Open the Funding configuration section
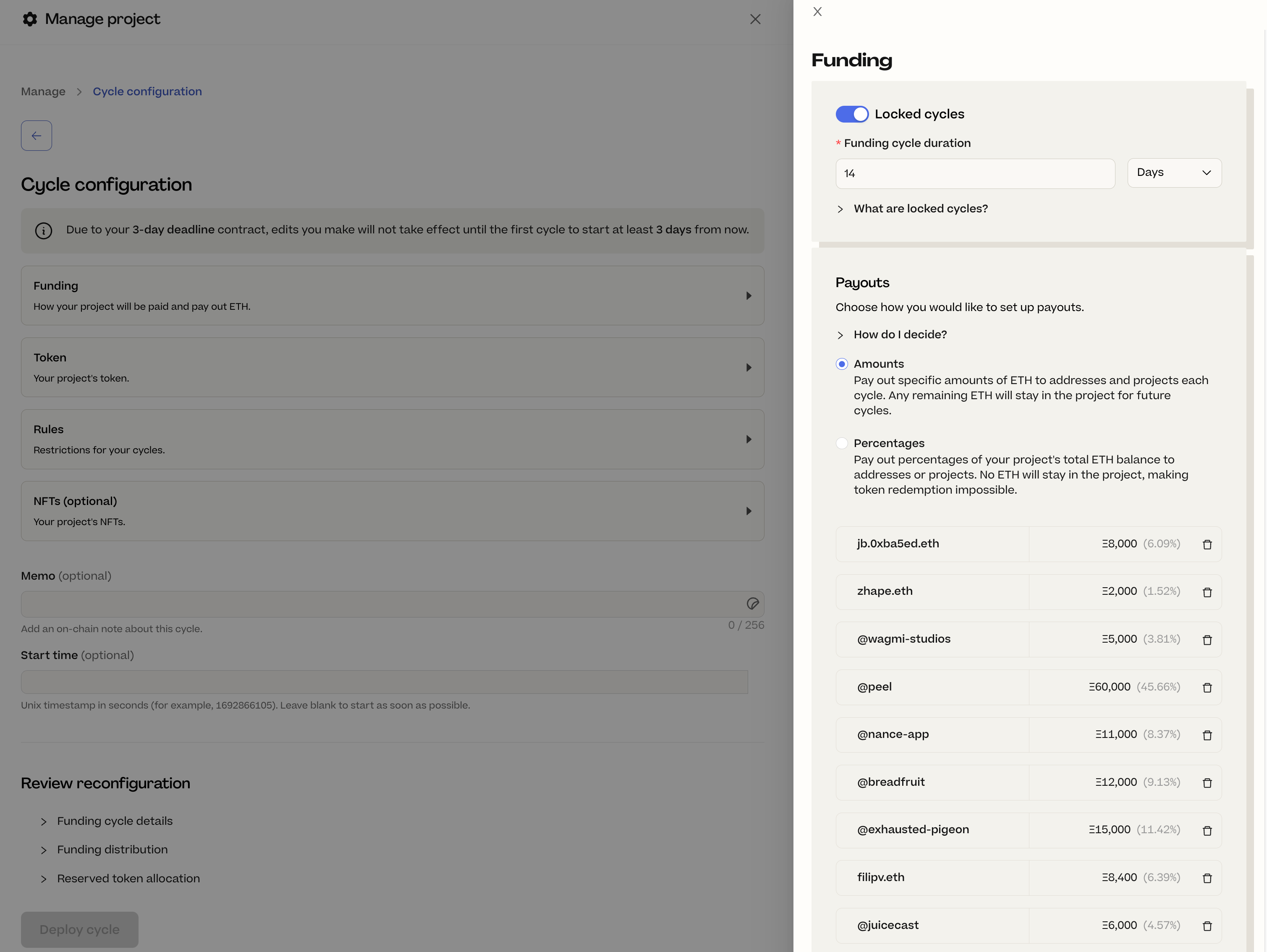Screen dimensions: 1267x952 pyautogui.click(x=392, y=296)
